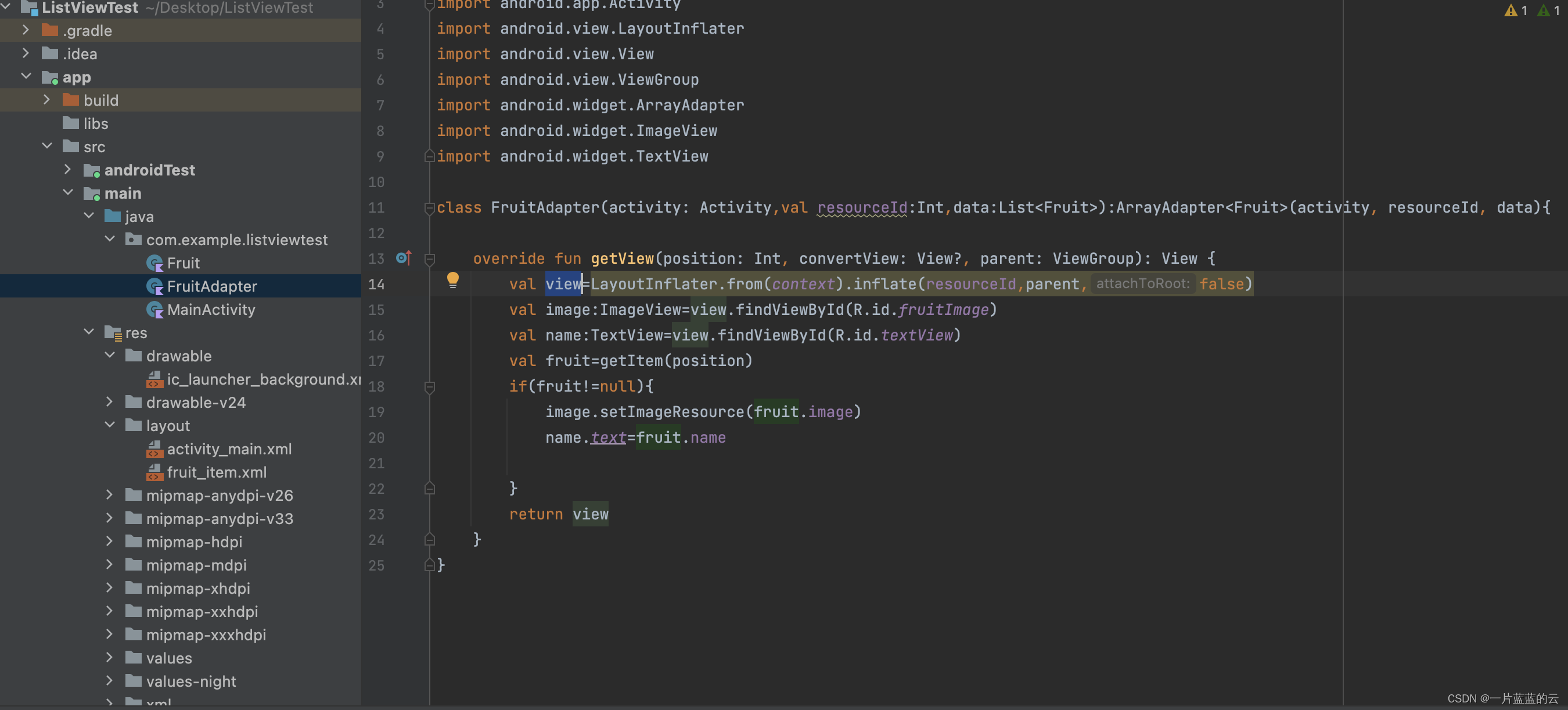Image resolution: width=1568 pixels, height=710 pixels.
Task: Select FruitAdapter in project tree
Action: (x=211, y=286)
